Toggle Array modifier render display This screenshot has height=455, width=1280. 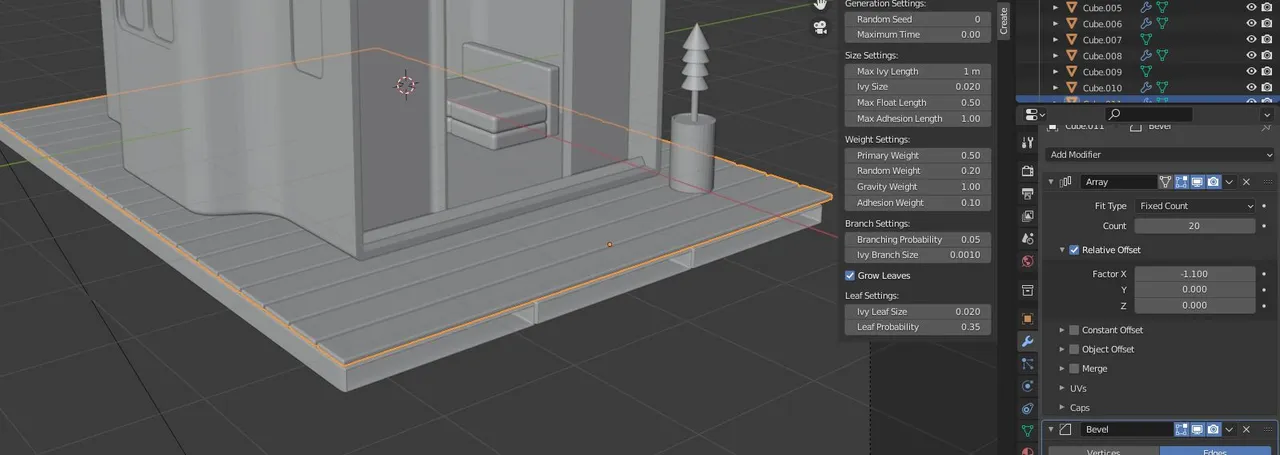point(1213,182)
